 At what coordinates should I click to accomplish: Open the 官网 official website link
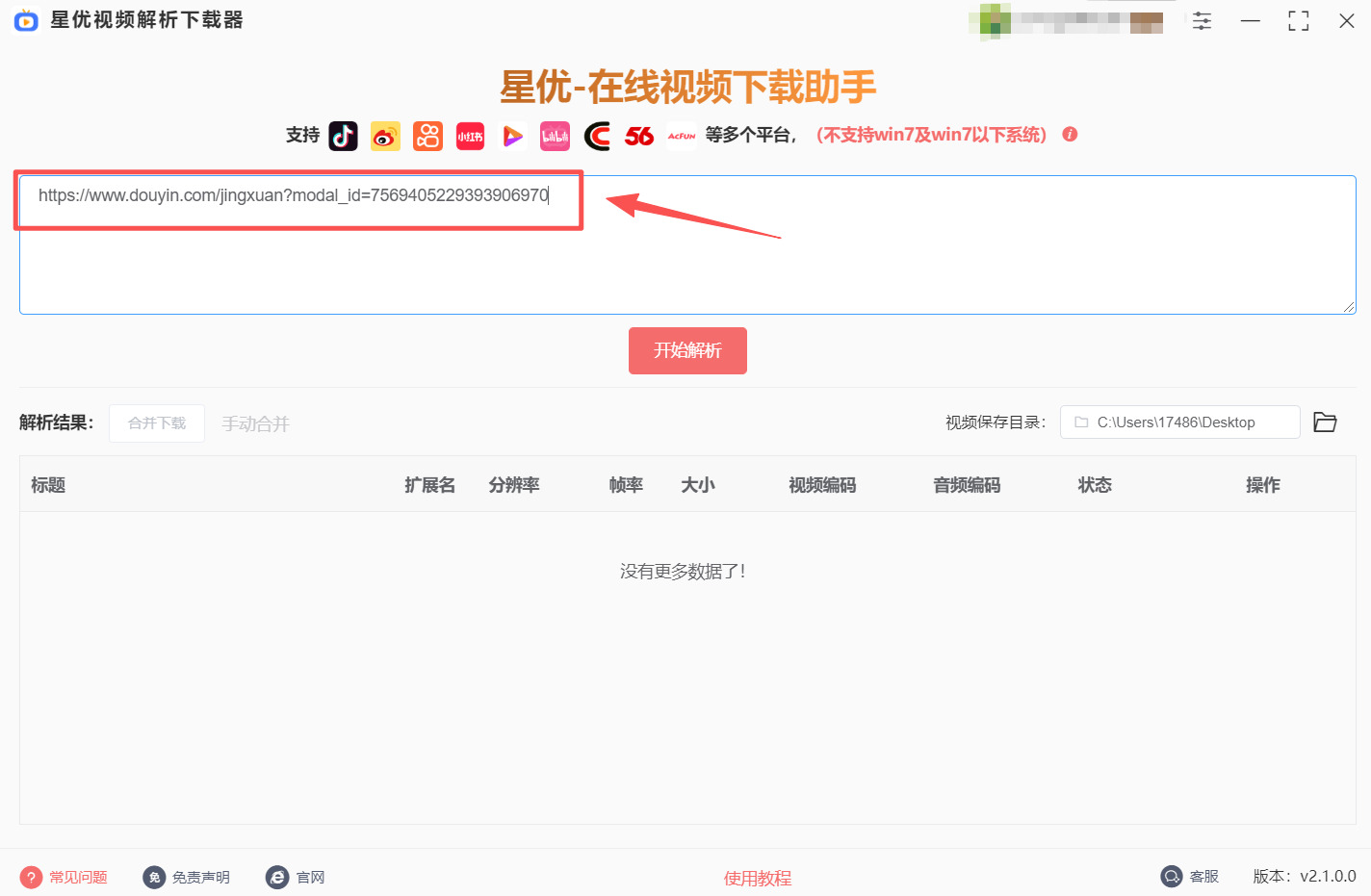coord(296,877)
